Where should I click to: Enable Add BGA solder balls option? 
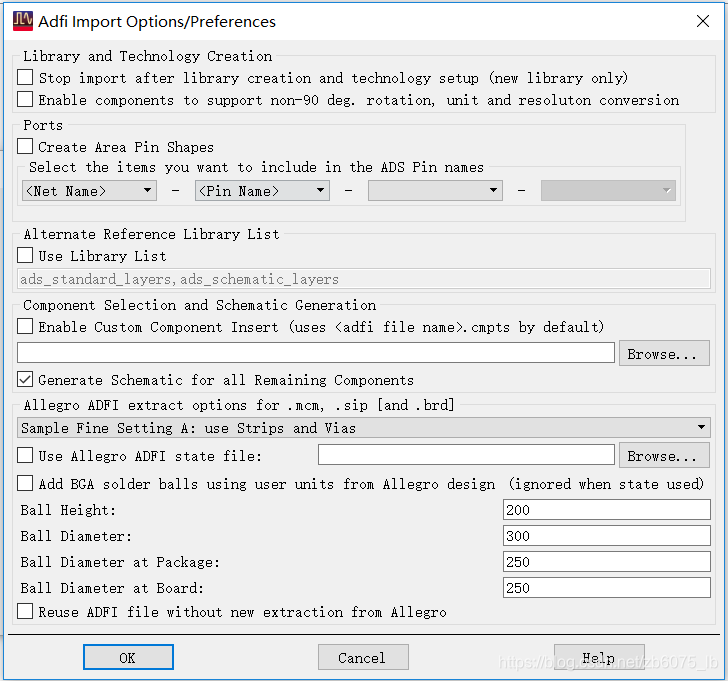25,483
